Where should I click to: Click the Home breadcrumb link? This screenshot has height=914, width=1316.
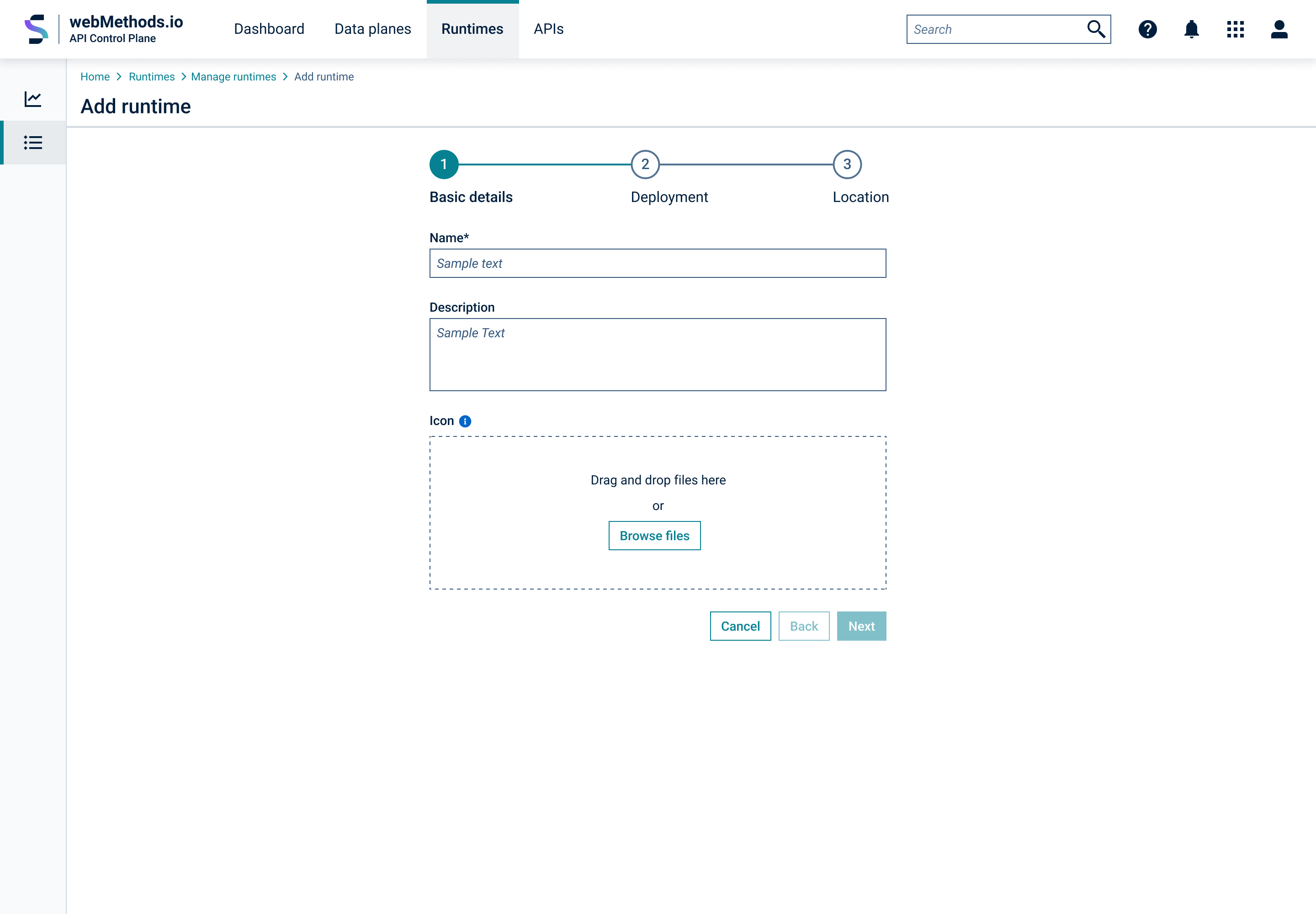coord(95,77)
